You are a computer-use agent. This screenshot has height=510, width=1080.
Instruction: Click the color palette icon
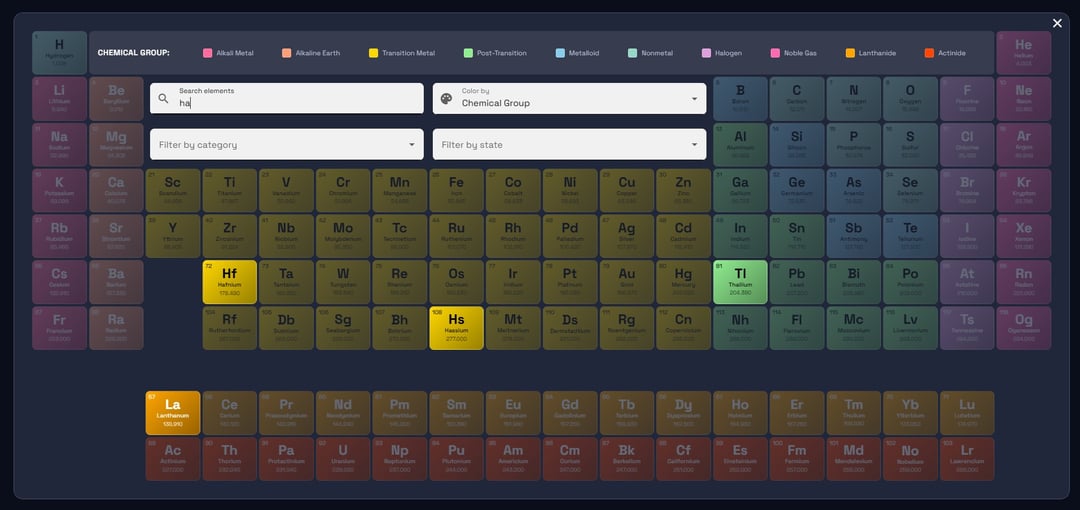coord(446,98)
